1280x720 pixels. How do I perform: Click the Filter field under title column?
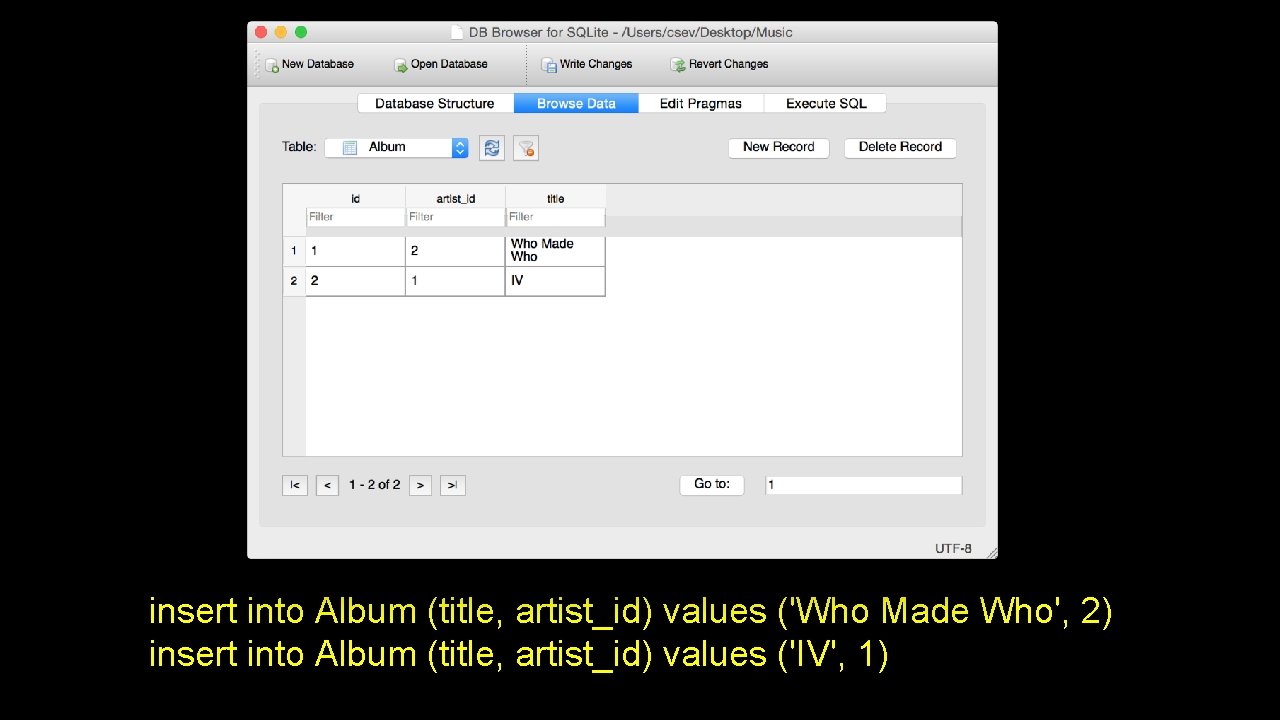coord(555,217)
